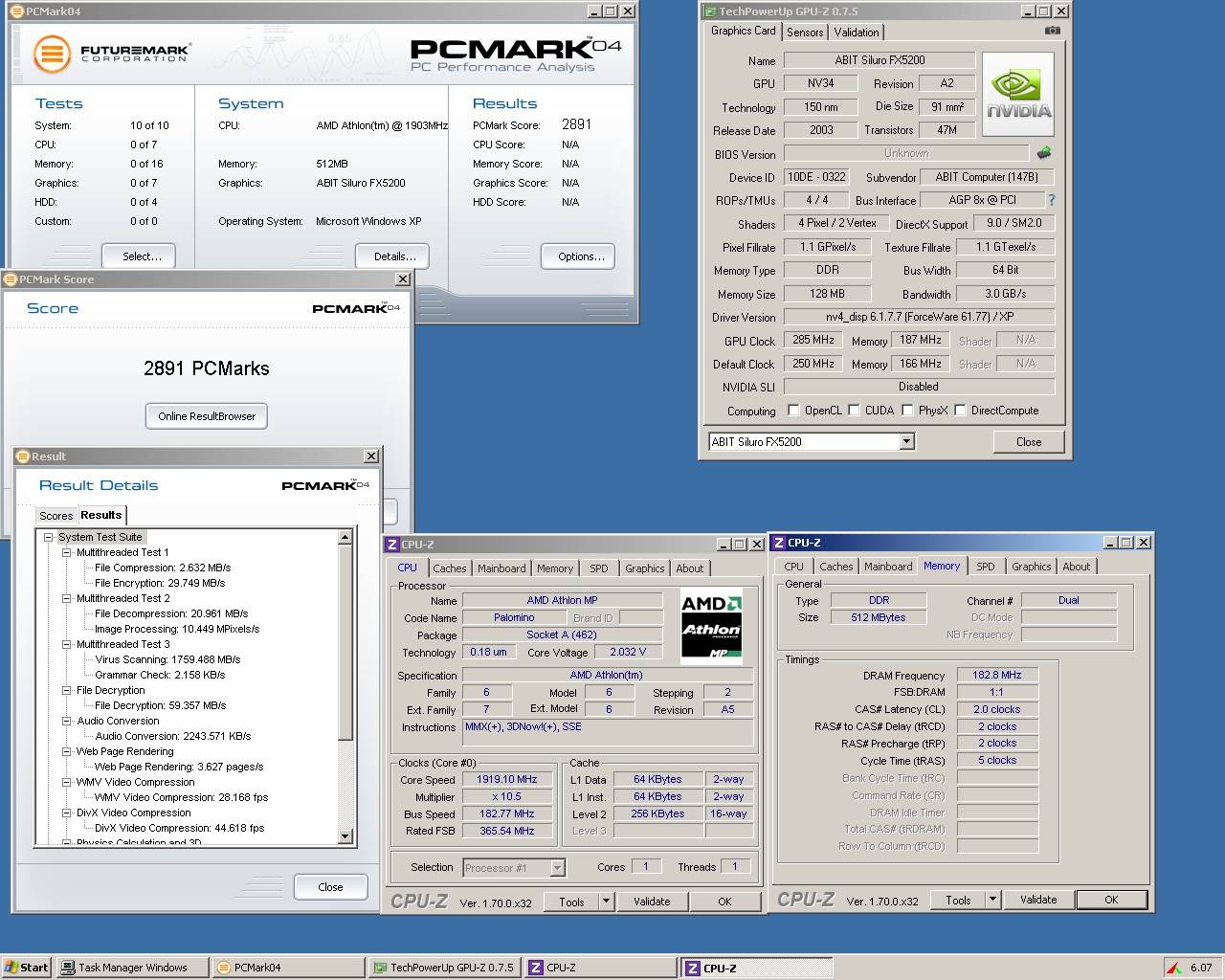Viewport: 1225px width, 980px height.
Task: Enable the PhysX checkbox in GPU-Z
Action: click(x=907, y=411)
